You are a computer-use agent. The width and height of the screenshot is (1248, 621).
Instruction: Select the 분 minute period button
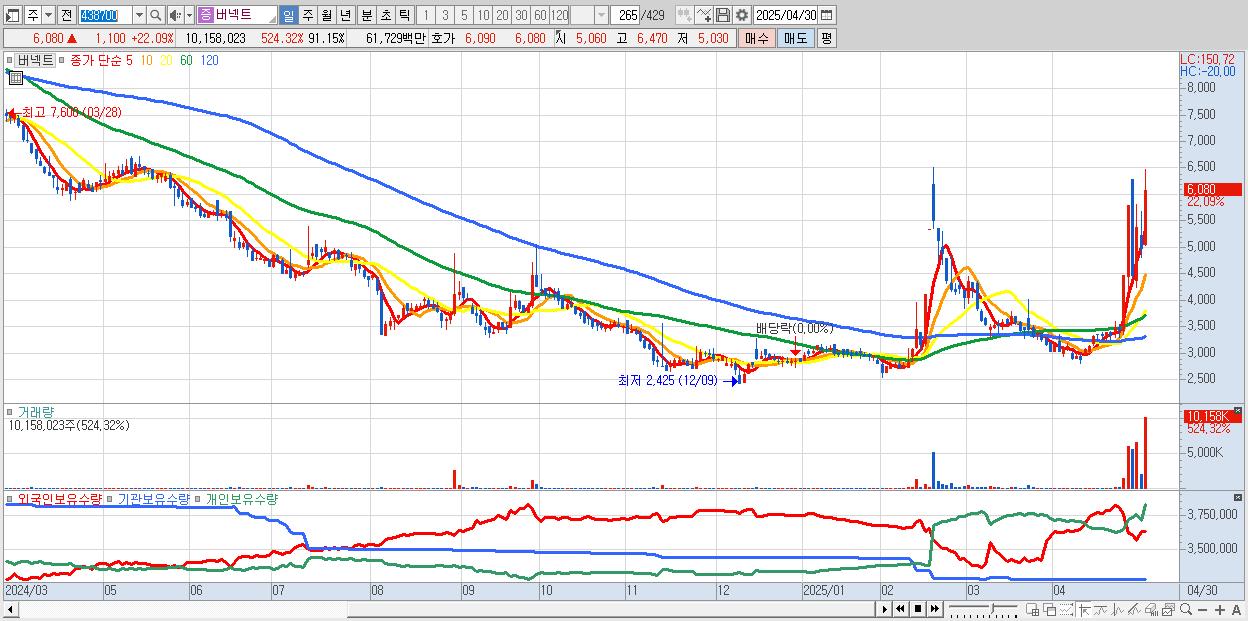[366, 15]
